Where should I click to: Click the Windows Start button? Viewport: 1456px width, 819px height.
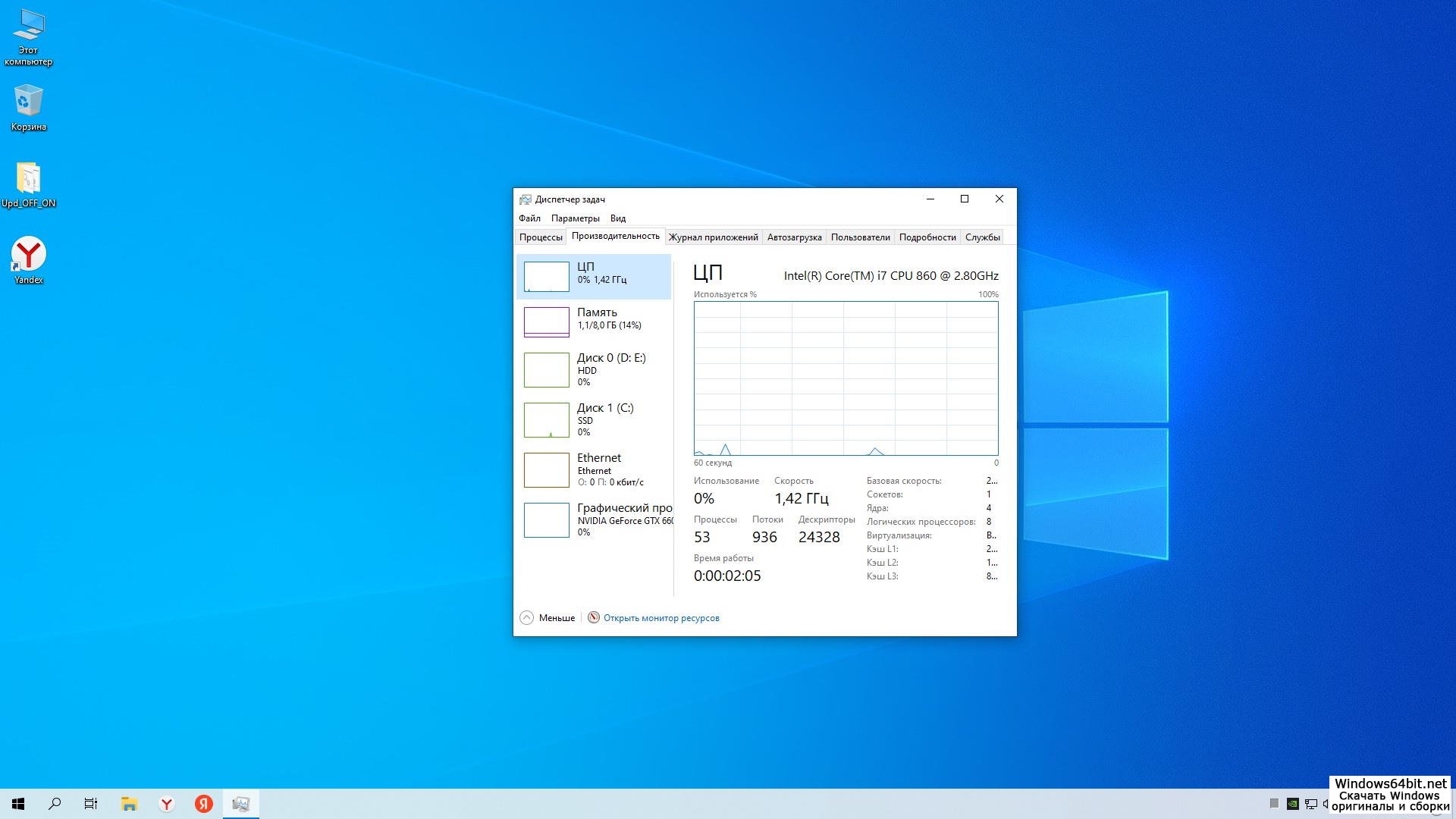[18, 804]
